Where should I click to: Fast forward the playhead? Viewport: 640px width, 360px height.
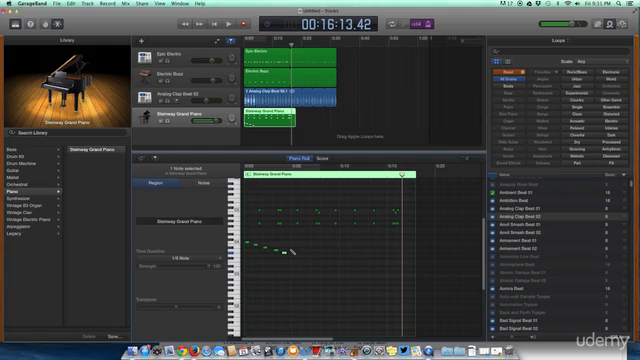coord(199,24)
